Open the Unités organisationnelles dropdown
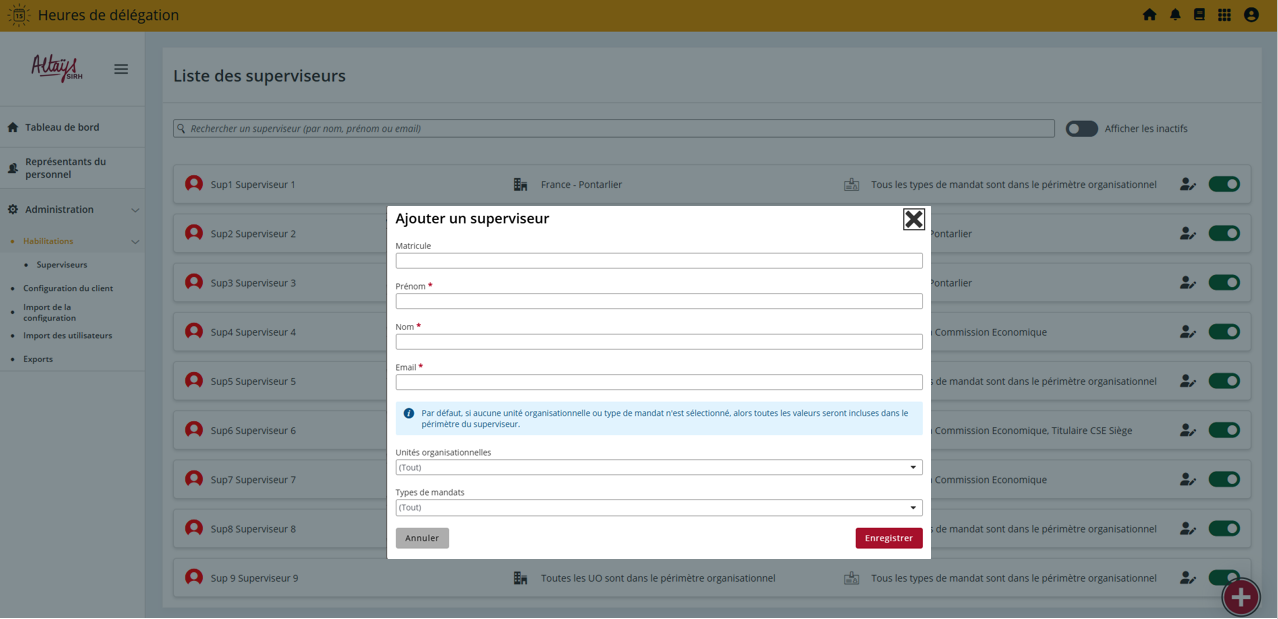This screenshot has width=1278, height=619. (x=658, y=467)
